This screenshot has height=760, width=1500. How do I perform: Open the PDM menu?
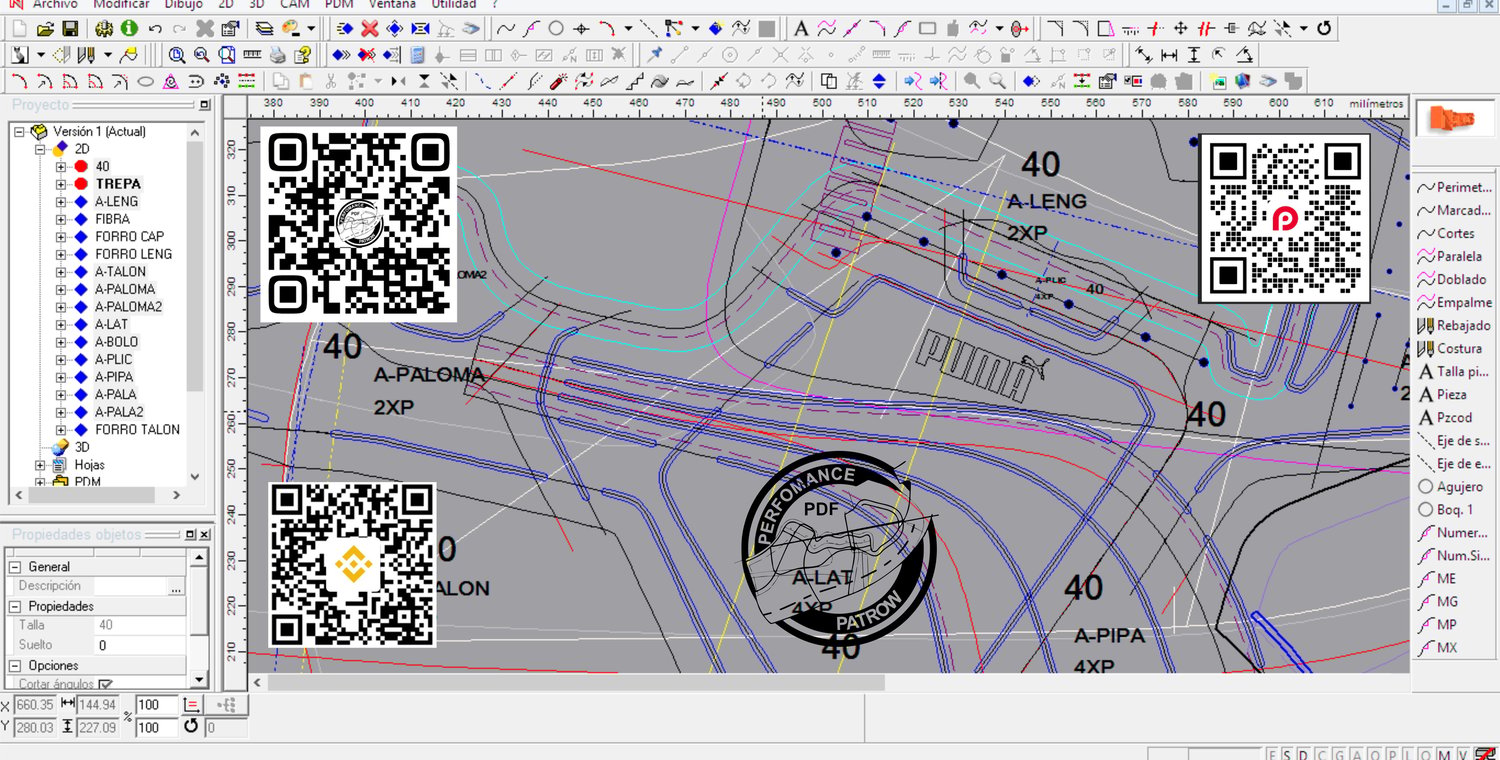click(339, 4)
